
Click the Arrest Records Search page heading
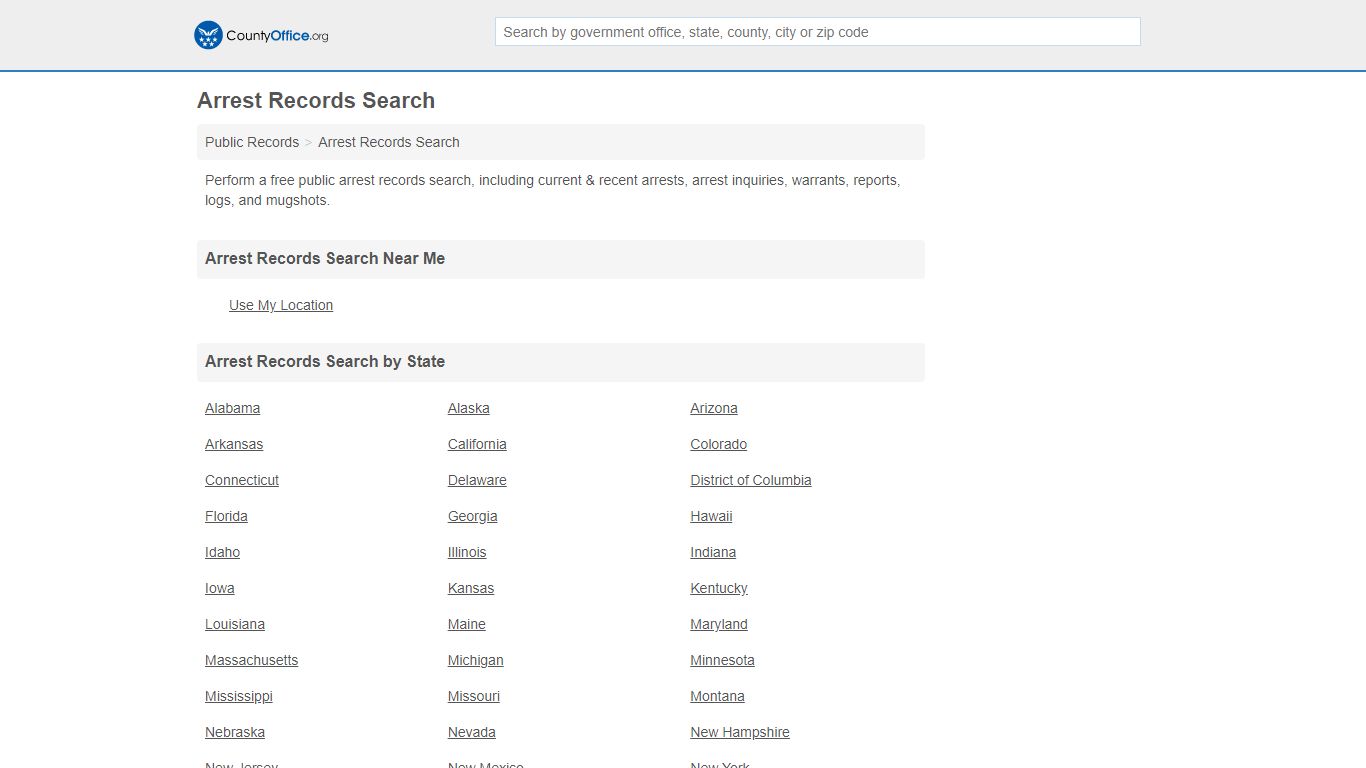pos(316,100)
